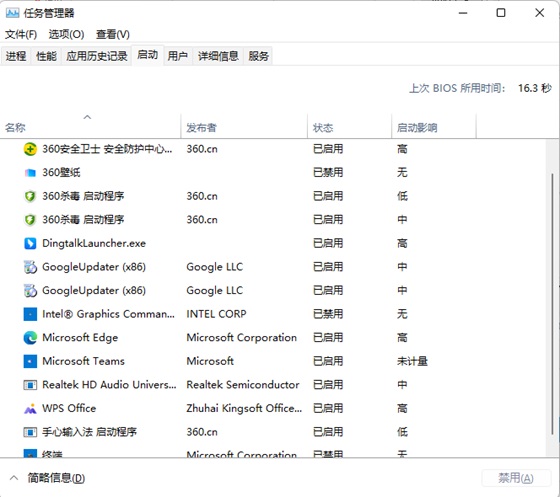Click the Zhuhai Kingsoft Office publisher cell
This screenshot has width=560, height=497.
tap(244, 408)
